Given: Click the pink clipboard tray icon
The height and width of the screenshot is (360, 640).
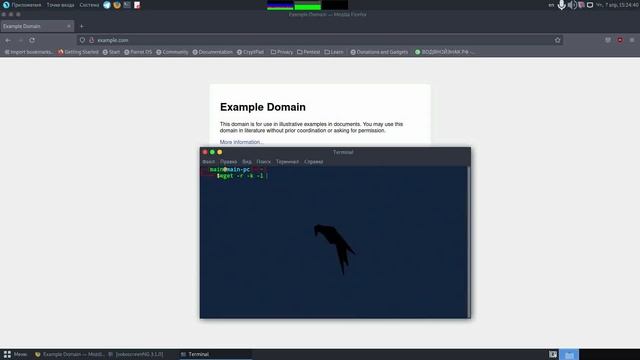Looking at the screenshot, I should coord(581,5).
